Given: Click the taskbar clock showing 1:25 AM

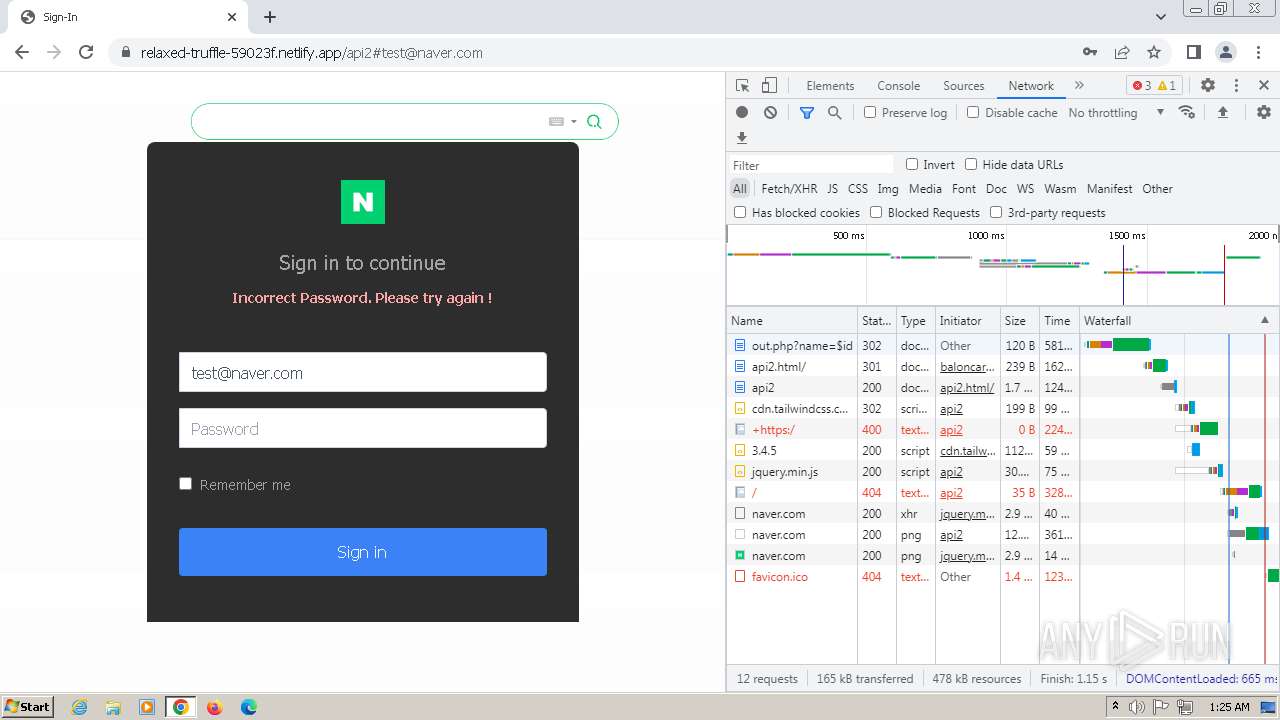Looking at the screenshot, I should [x=1229, y=707].
